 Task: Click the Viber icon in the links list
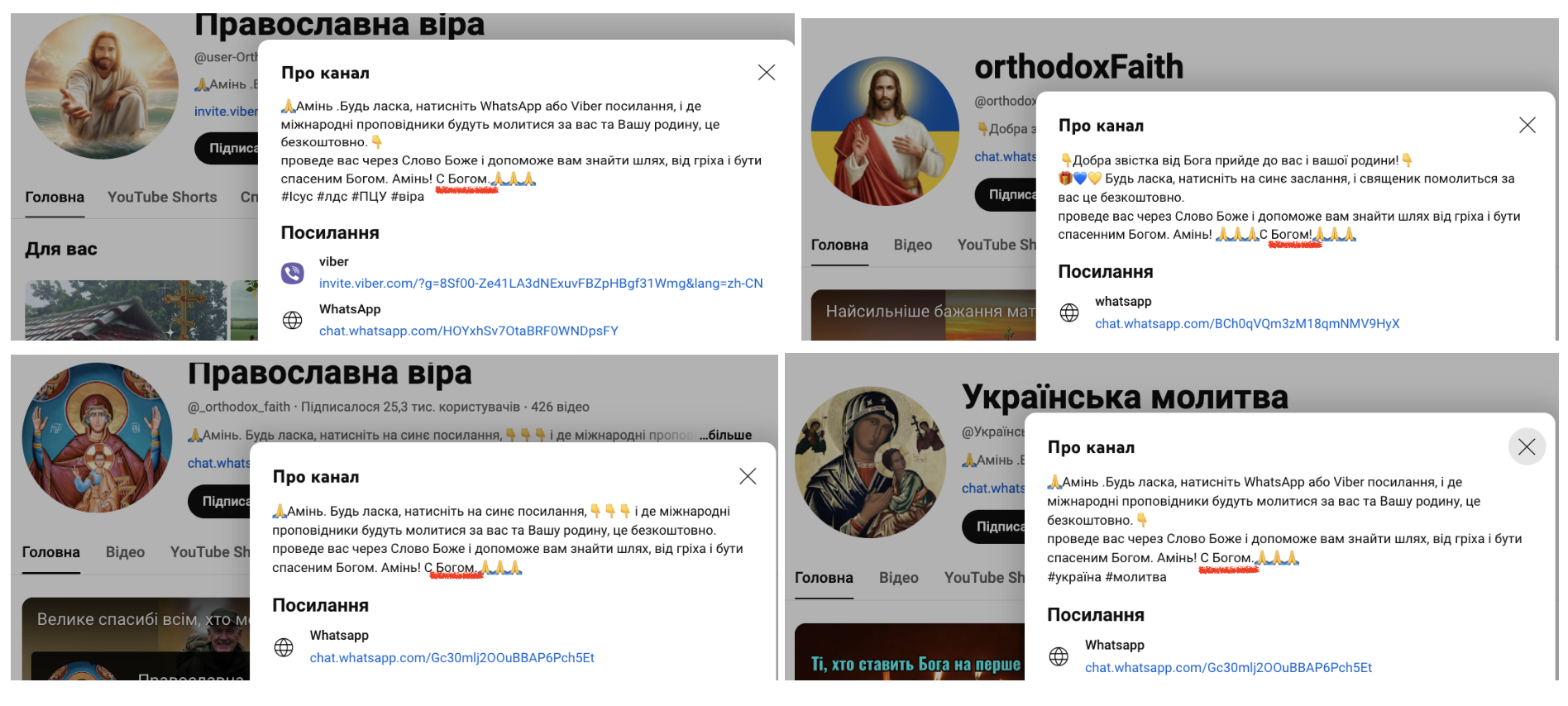tap(293, 273)
